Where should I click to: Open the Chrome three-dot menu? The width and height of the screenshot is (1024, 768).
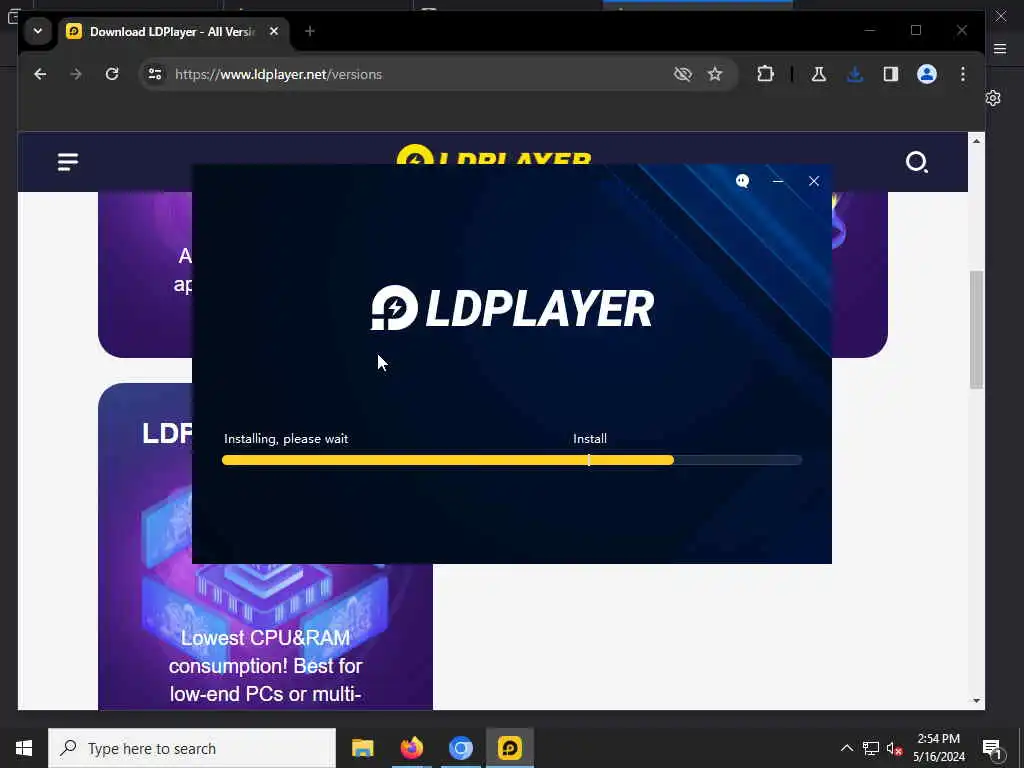(x=963, y=74)
